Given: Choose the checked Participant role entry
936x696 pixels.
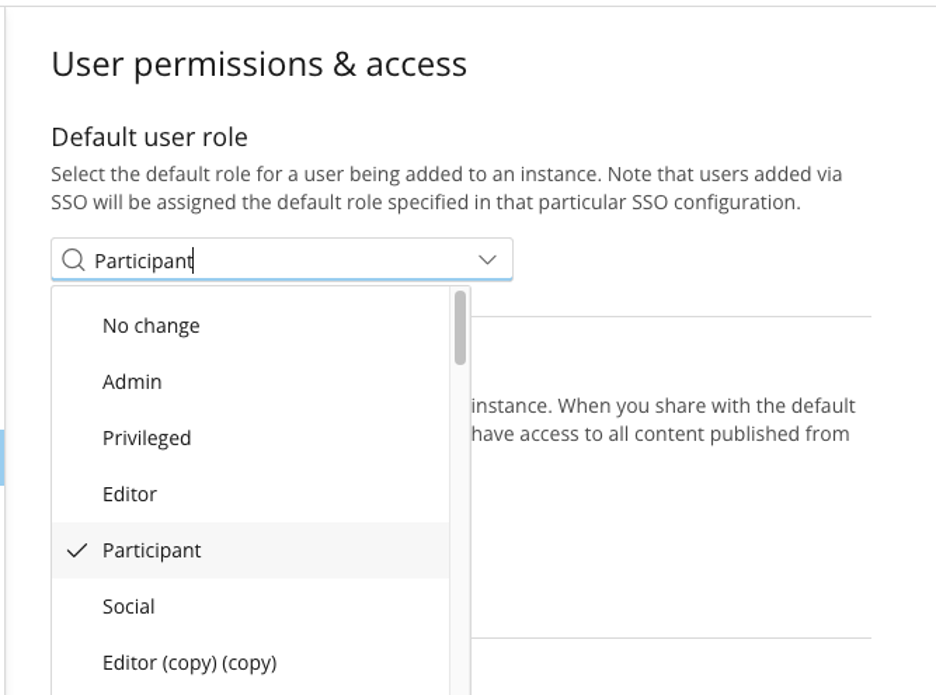Looking at the screenshot, I should tap(250, 550).
